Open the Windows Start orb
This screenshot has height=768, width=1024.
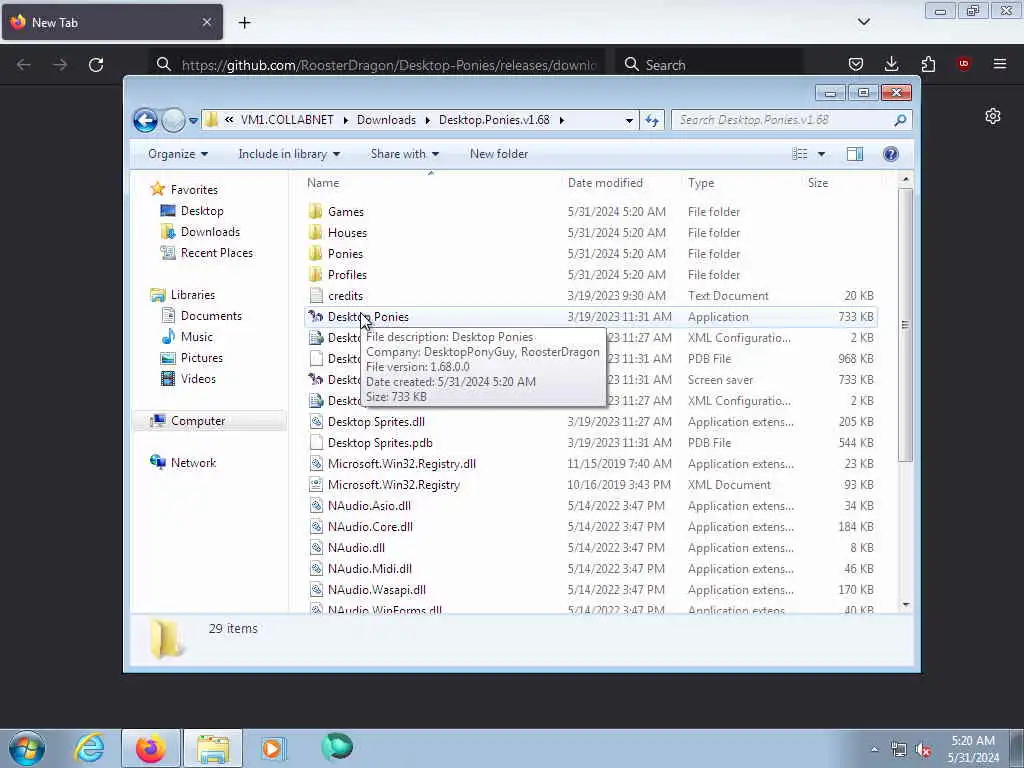pos(27,748)
